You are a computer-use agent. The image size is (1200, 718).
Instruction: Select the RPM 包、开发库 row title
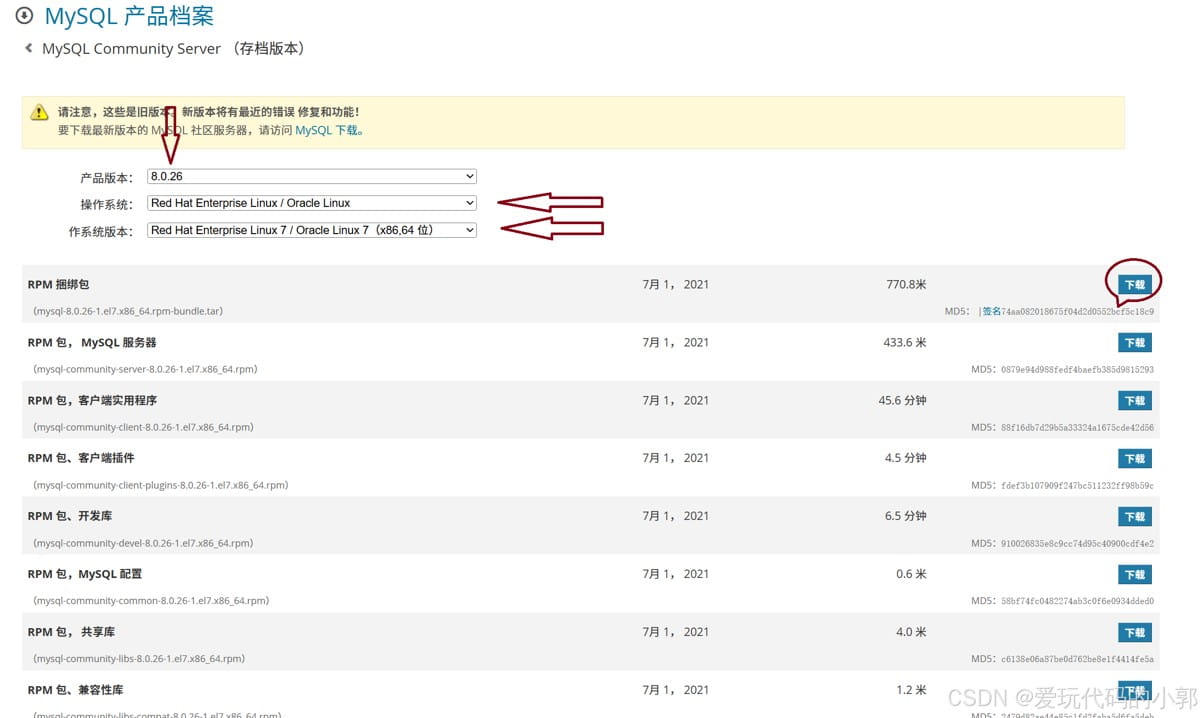tap(70, 516)
